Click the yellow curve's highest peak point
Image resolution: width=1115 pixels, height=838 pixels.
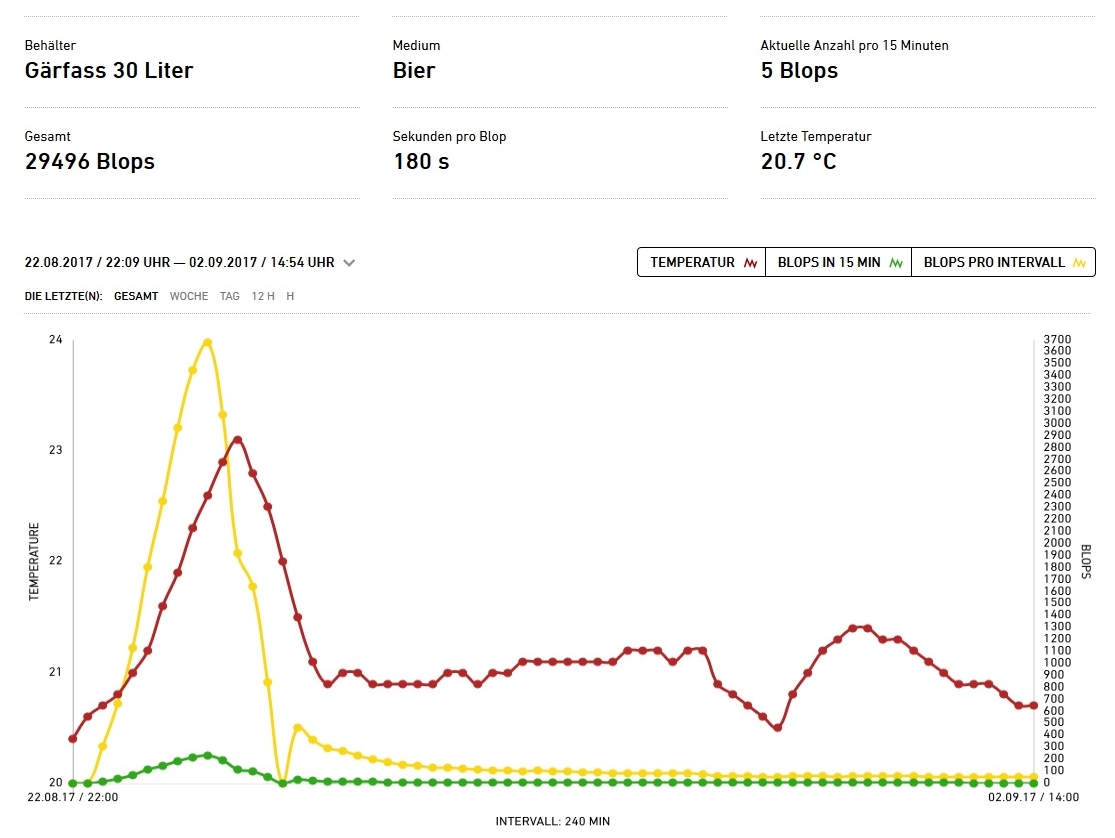(207, 342)
